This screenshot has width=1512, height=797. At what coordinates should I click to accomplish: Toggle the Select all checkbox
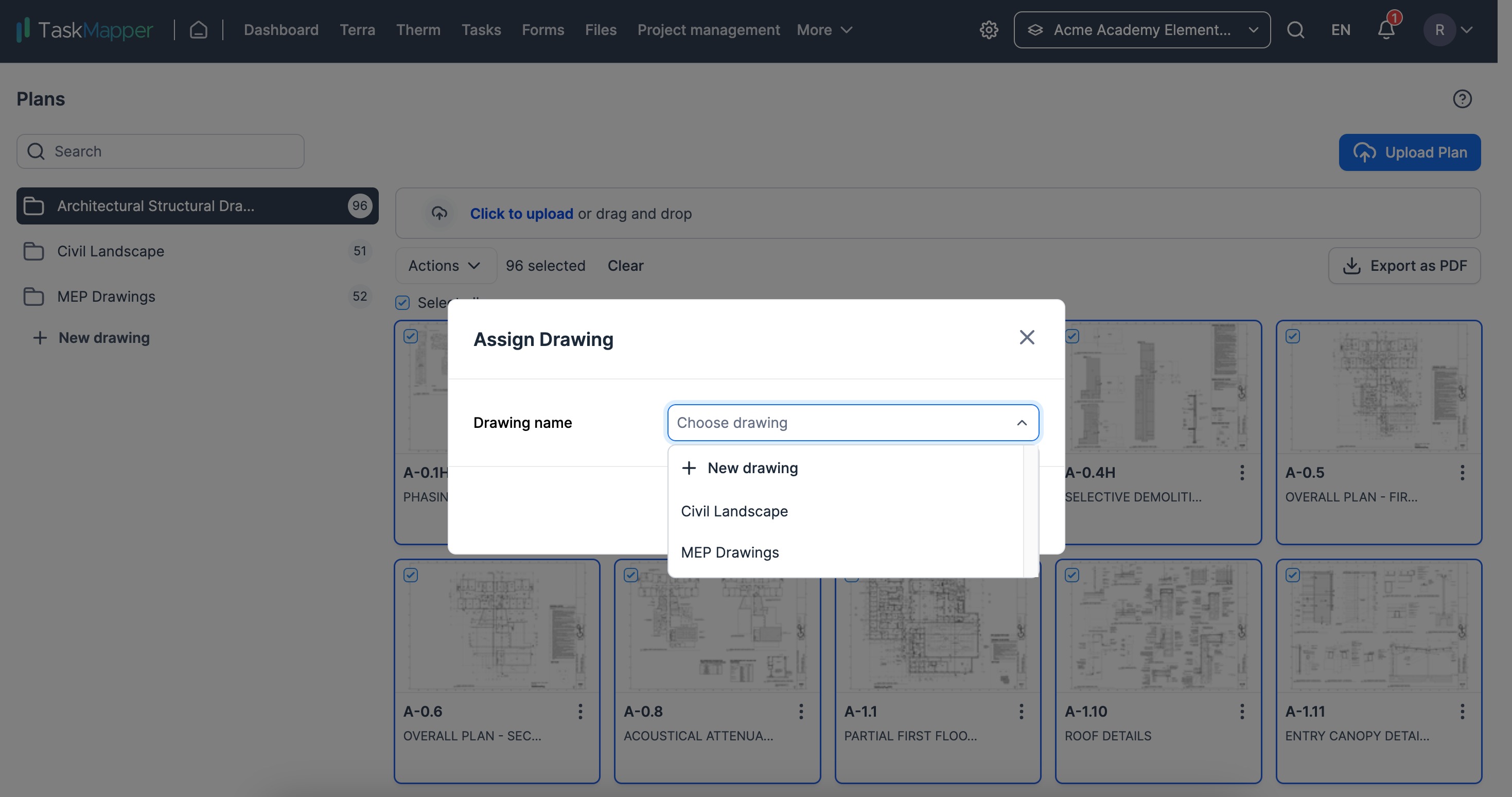click(x=402, y=302)
